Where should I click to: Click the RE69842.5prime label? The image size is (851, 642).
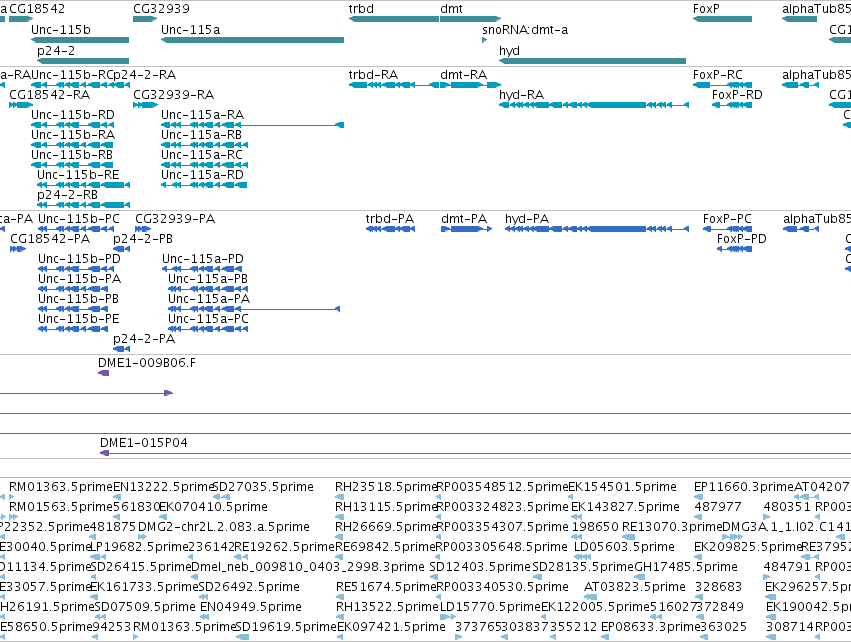pos(386,547)
